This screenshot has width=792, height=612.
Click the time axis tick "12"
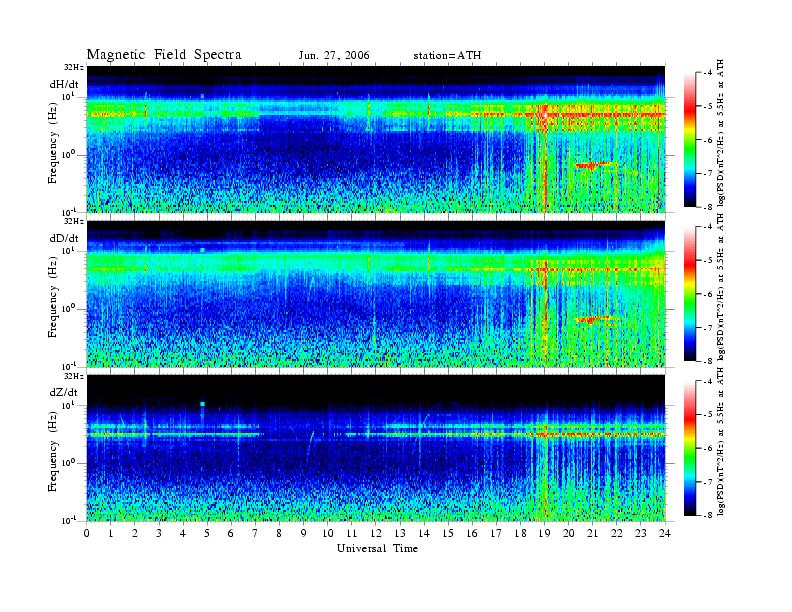(376, 533)
